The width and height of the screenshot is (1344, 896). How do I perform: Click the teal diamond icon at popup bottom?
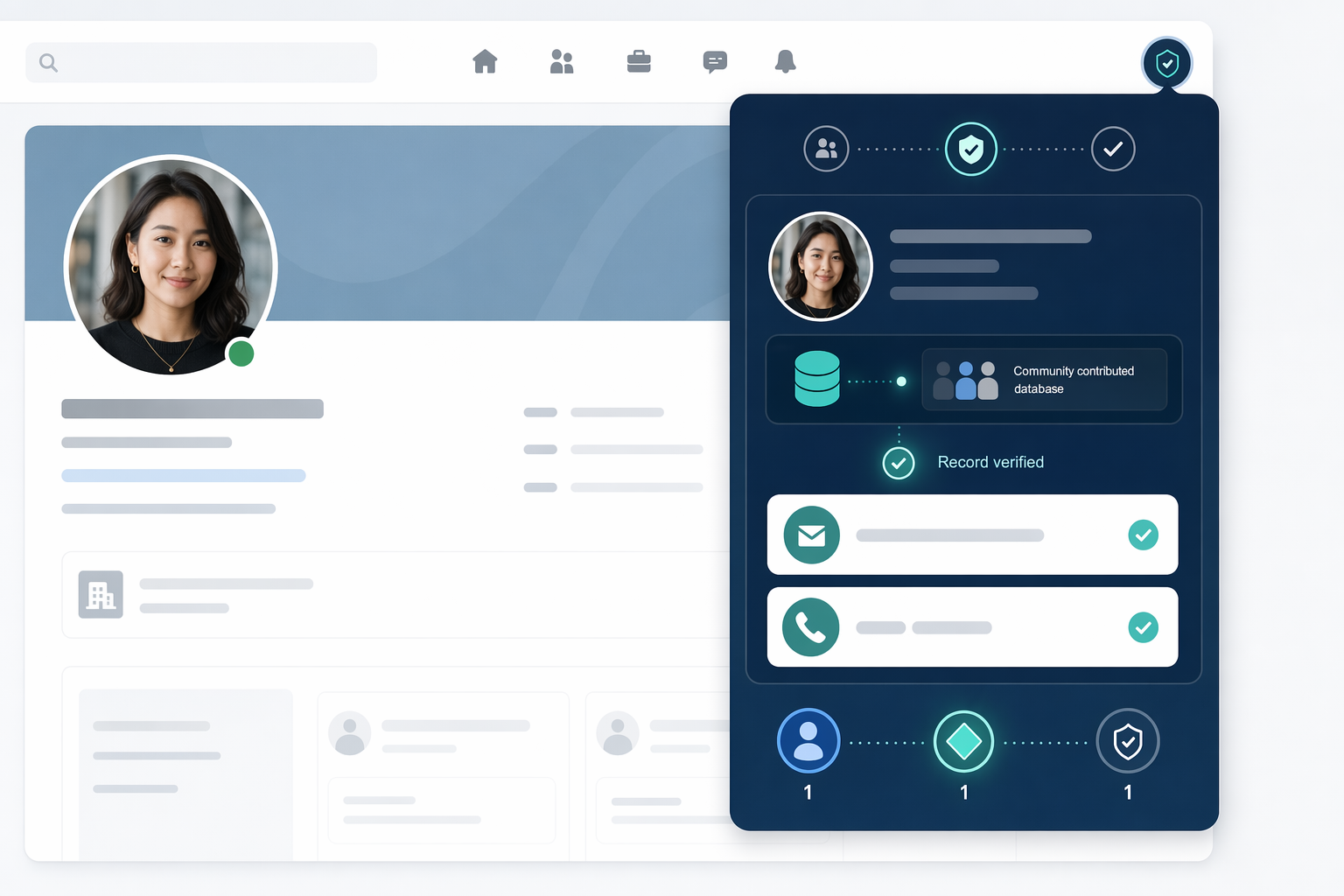963,741
